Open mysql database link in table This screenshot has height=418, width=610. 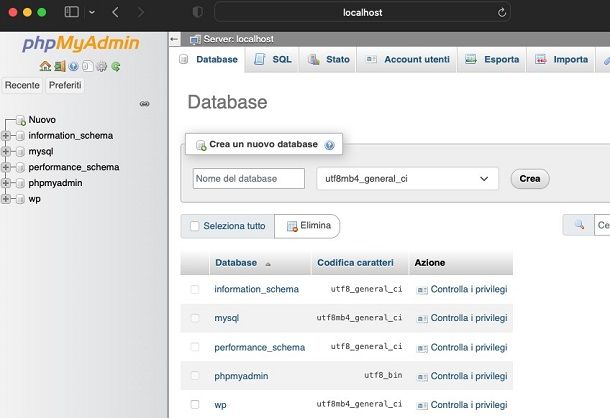(x=227, y=318)
